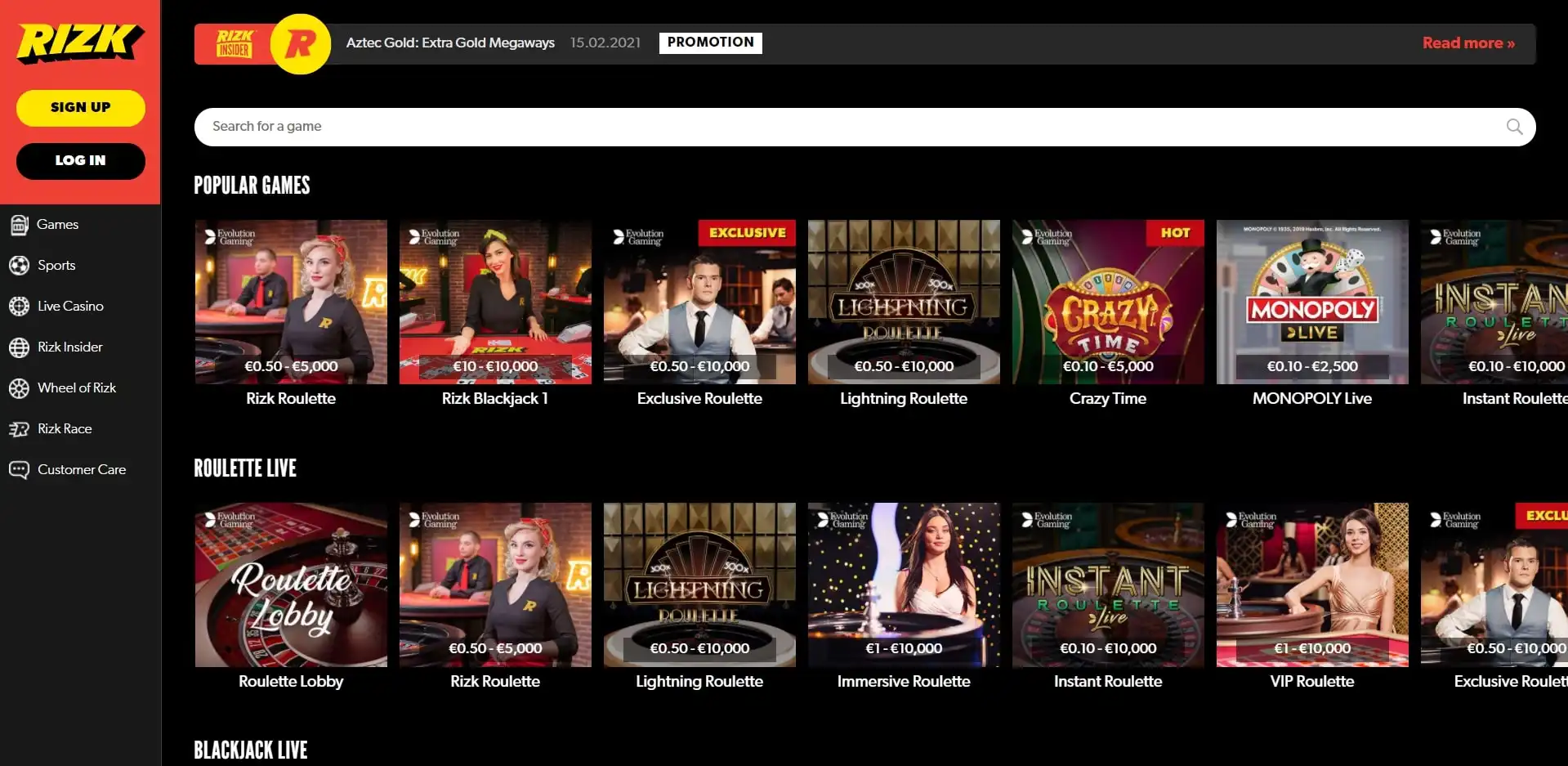Image resolution: width=1568 pixels, height=766 pixels.
Task: Click the Wheel of Rizk icon
Action: 20,388
